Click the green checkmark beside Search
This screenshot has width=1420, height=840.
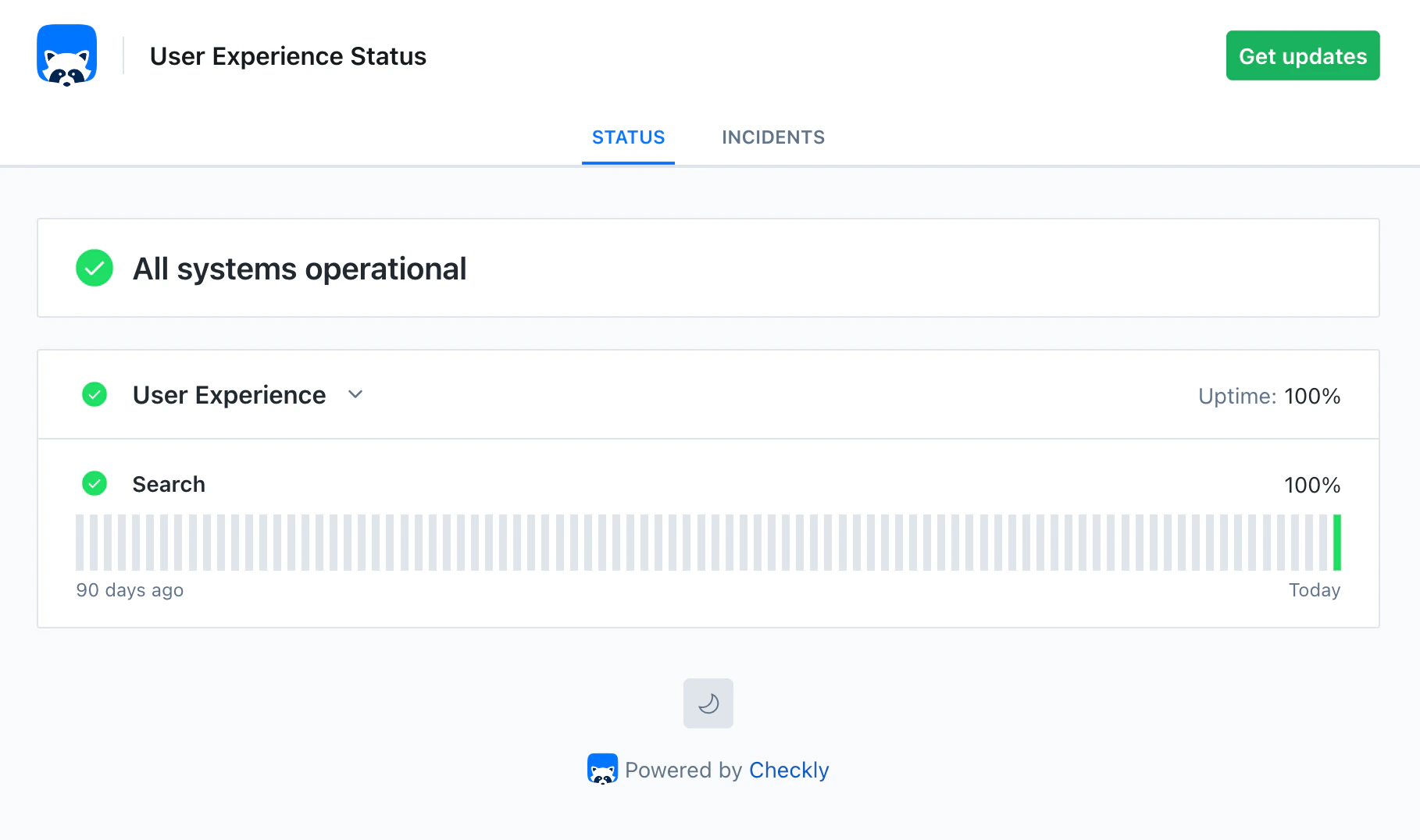click(94, 484)
